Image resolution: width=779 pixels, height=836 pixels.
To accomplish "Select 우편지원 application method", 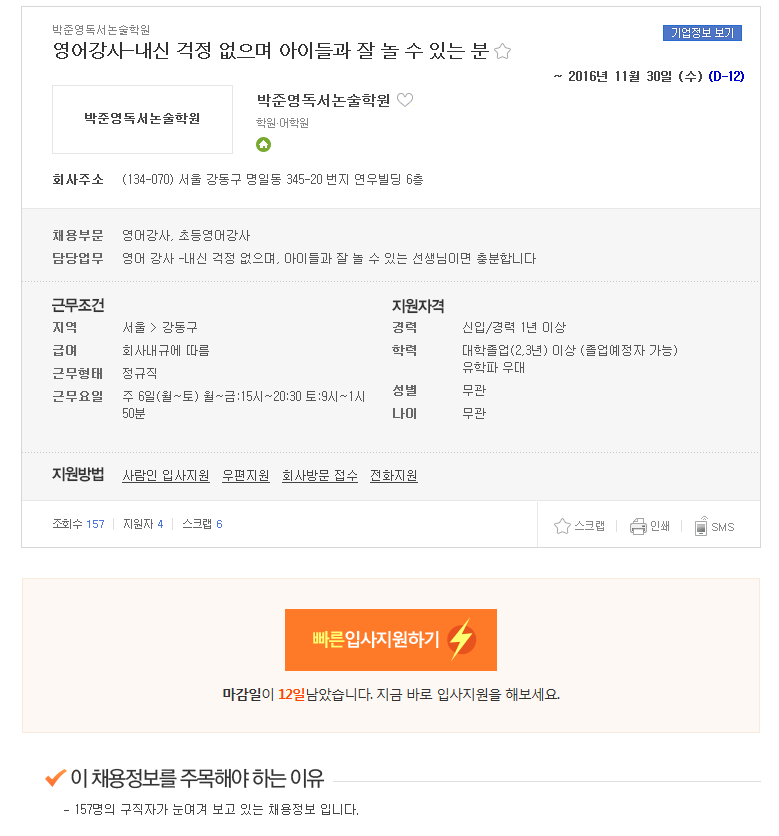I will click(246, 475).
